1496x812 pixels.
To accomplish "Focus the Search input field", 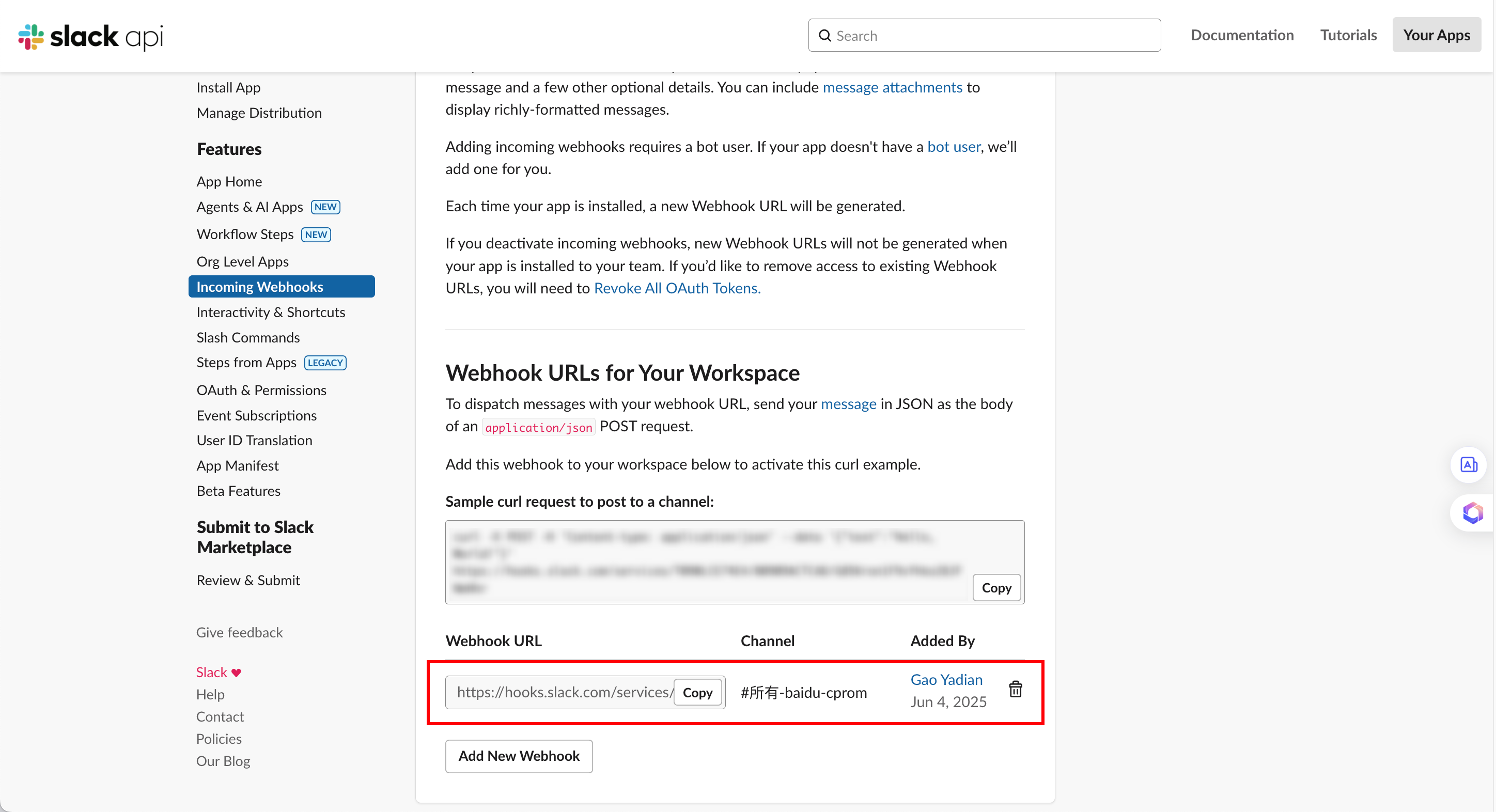I will (x=985, y=36).
